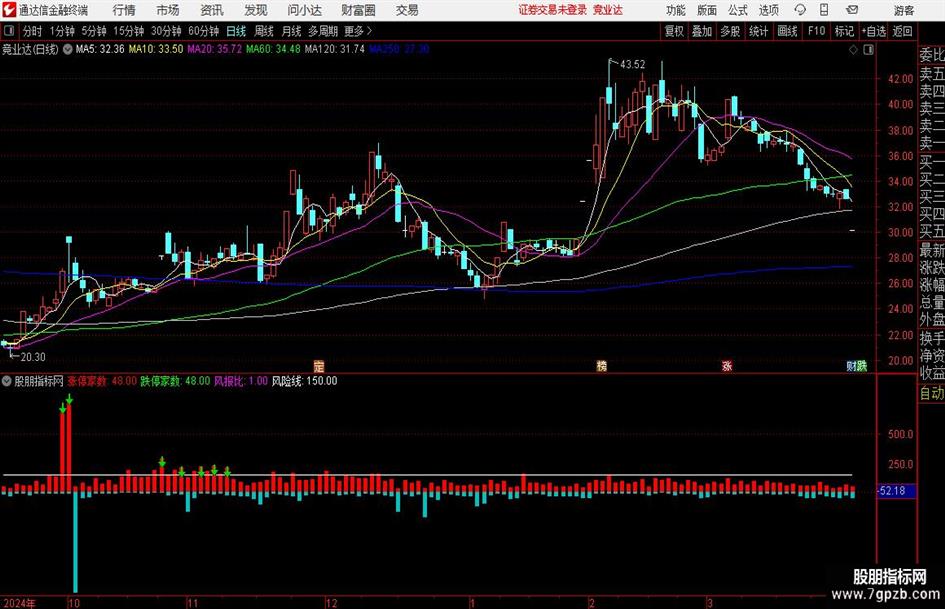Click the 多股 multi-stock button
This screenshot has width=945, height=609.
pyautogui.click(x=730, y=31)
